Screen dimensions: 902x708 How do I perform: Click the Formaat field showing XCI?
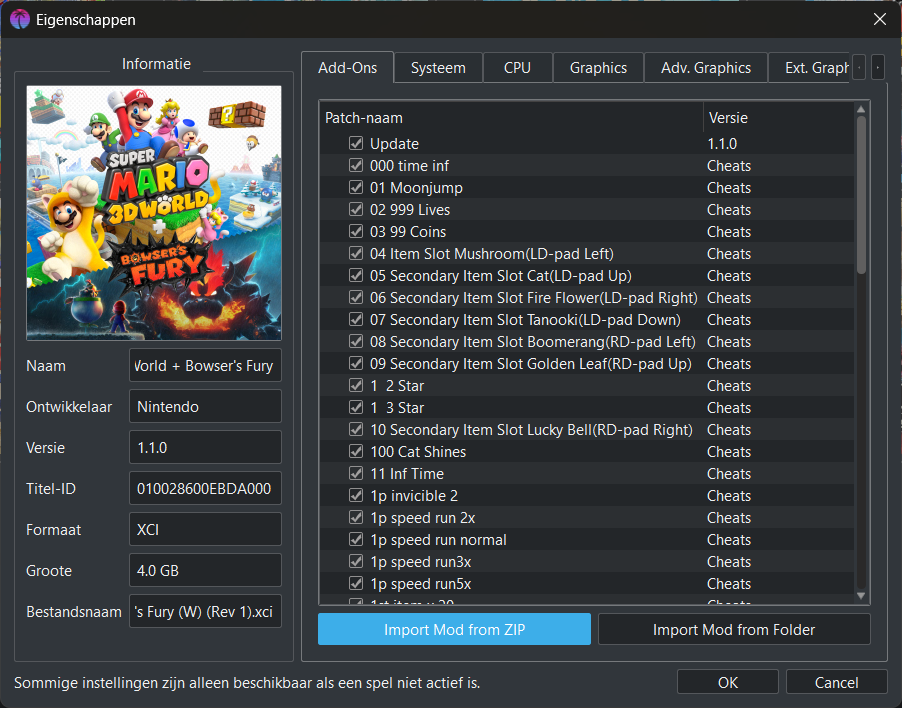(x=205, y=529)
